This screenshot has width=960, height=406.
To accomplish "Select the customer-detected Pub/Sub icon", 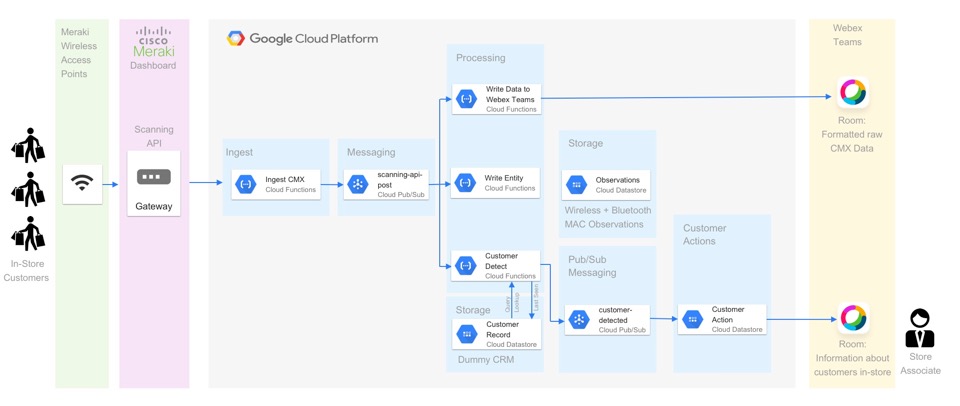I will click(x=579, y=320).
